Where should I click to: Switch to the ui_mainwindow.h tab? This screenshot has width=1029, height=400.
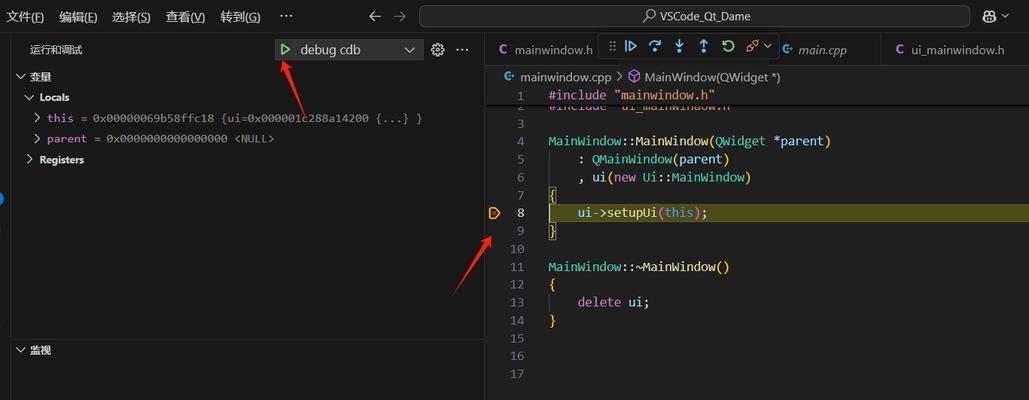pos(957,50)
